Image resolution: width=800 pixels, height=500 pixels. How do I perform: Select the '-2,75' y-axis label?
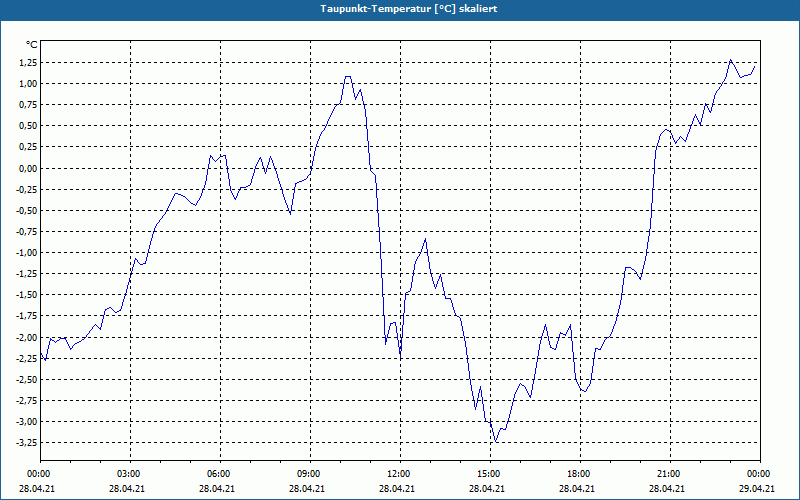click(27, 401)
